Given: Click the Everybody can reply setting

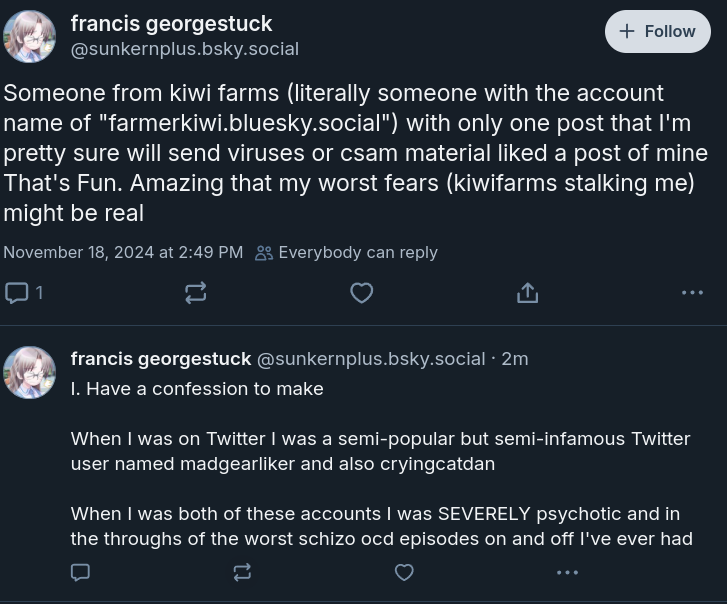Looking at the screenshot, I should (347, 253).
